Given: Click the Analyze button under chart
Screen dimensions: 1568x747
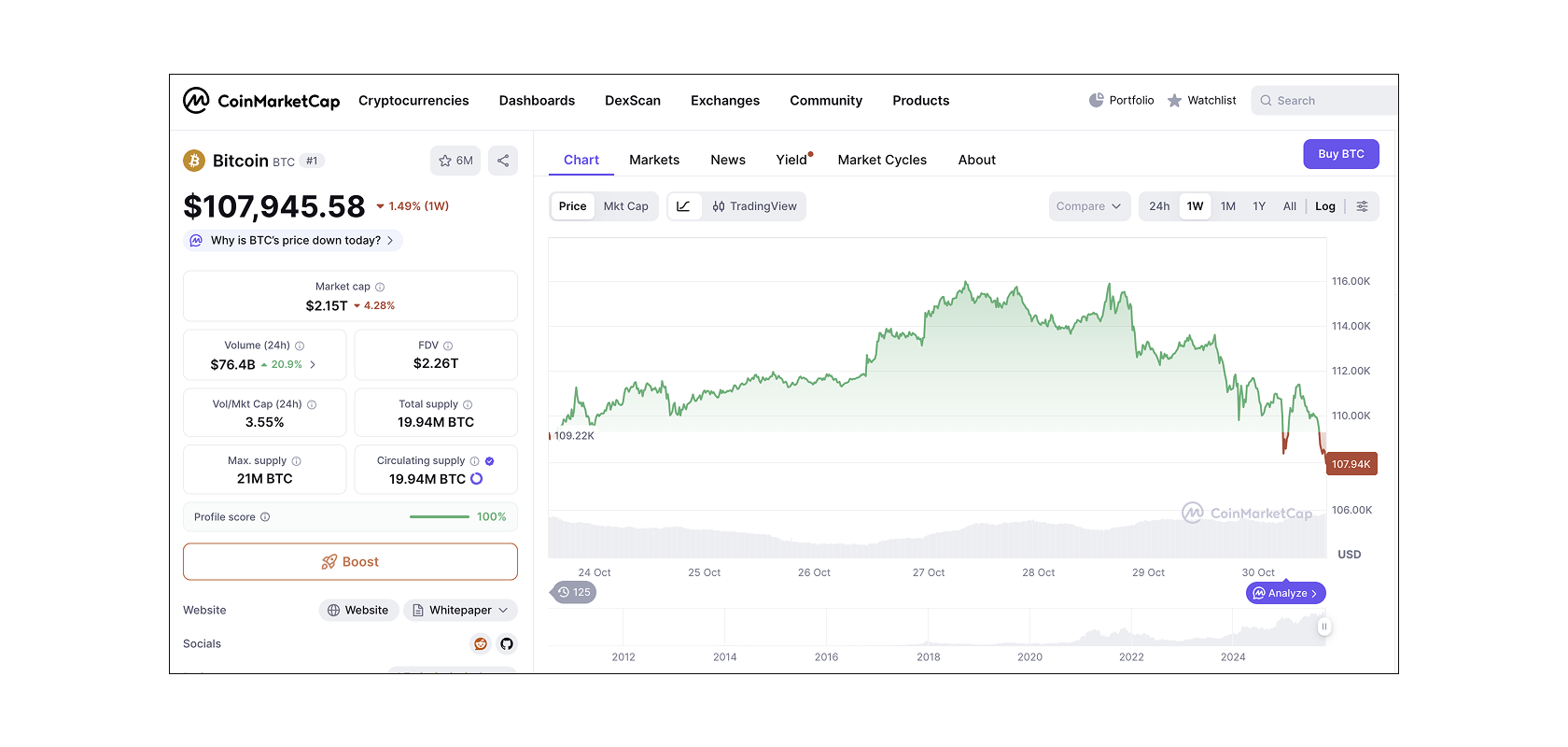Looking at the screenshot, I should [x=1286, y=593].
